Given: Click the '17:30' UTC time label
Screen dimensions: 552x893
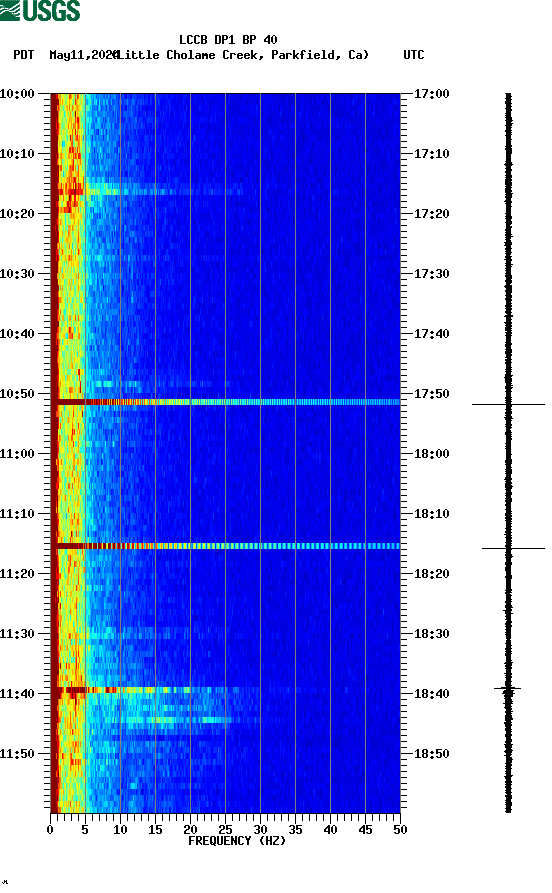Looking at the screenshot, I should point(431,274).
